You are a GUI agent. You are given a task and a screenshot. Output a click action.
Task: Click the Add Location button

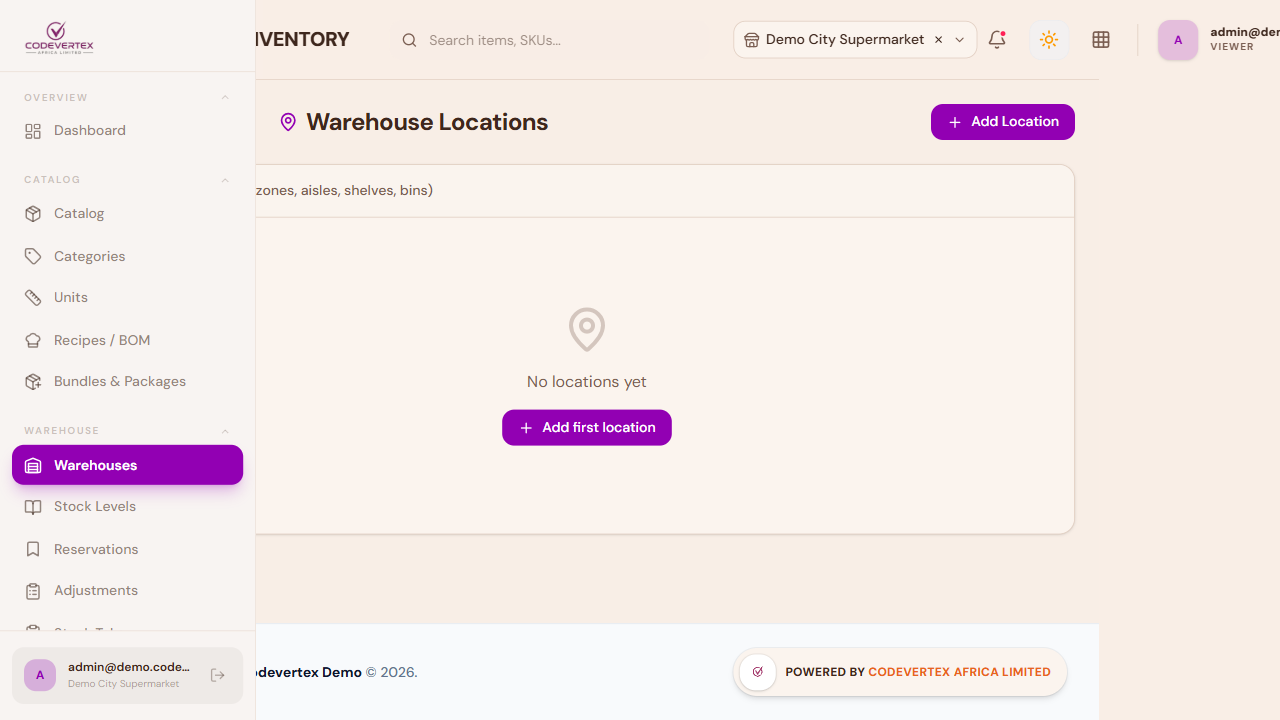pos(1003,122)
